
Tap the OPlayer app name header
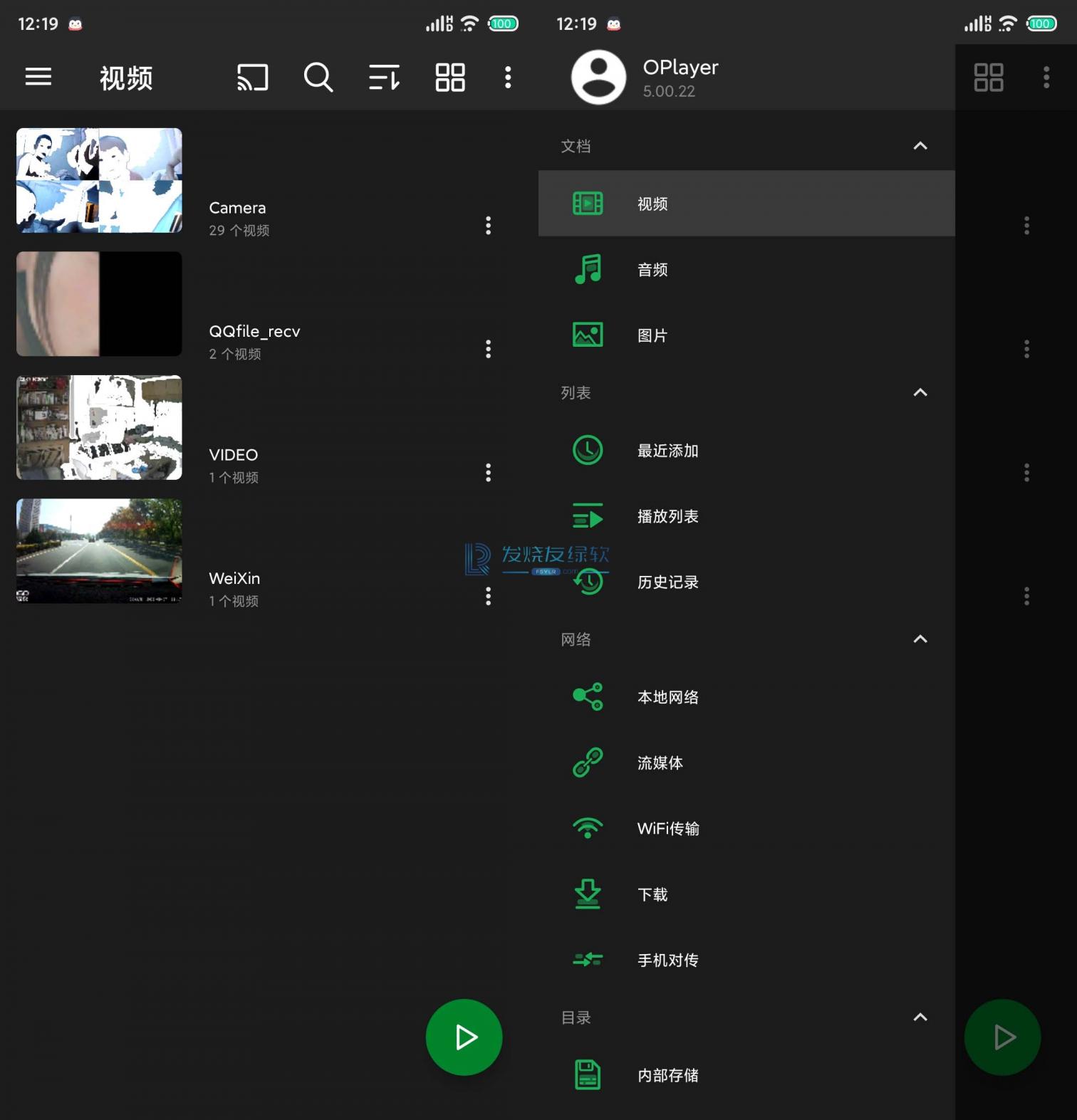pos(680,67)
